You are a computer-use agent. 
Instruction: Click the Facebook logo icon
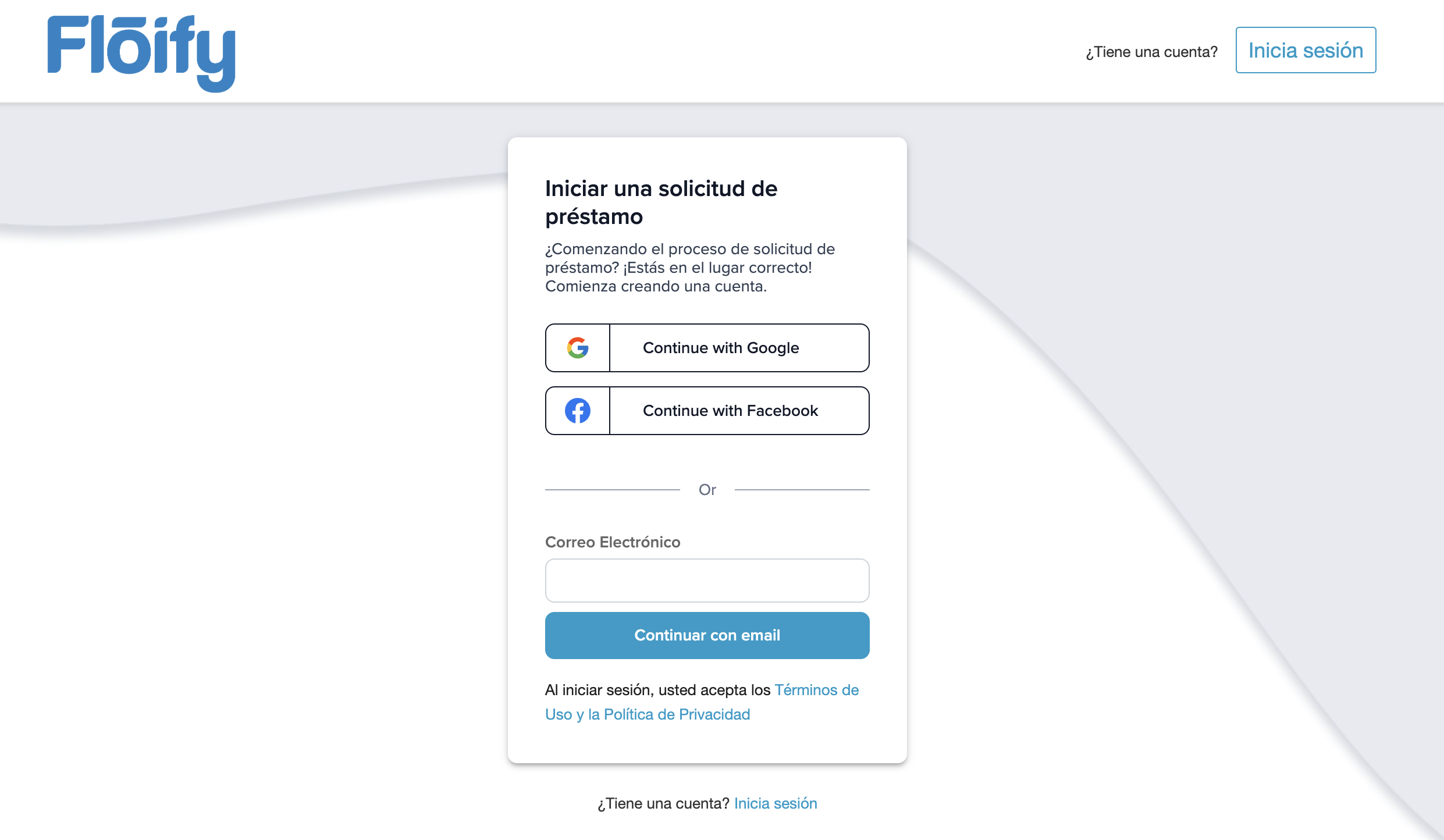point(578,411)
